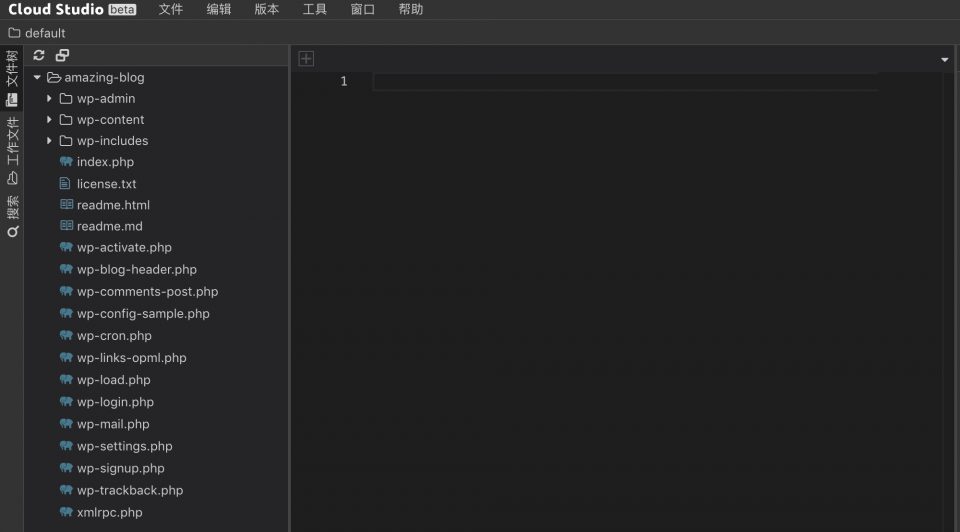Select the amazing-blog root folder name
The width and height of the screenshot is (960, 532).
[104, 78]
